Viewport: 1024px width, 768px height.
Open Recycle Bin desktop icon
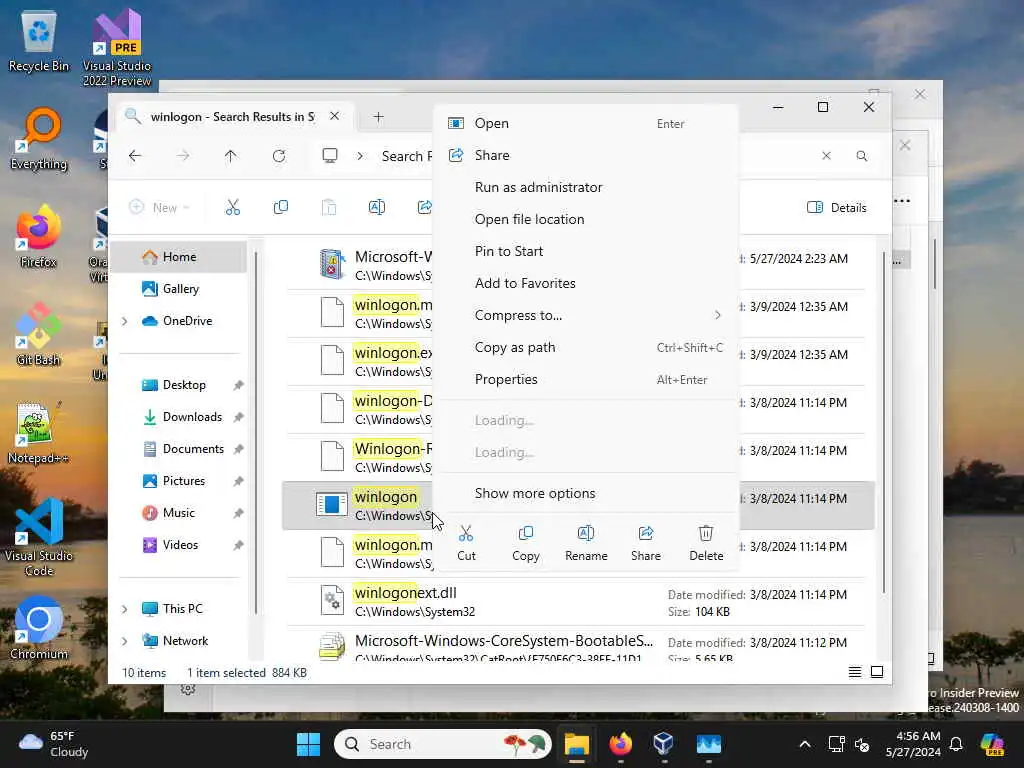(39, 41)
